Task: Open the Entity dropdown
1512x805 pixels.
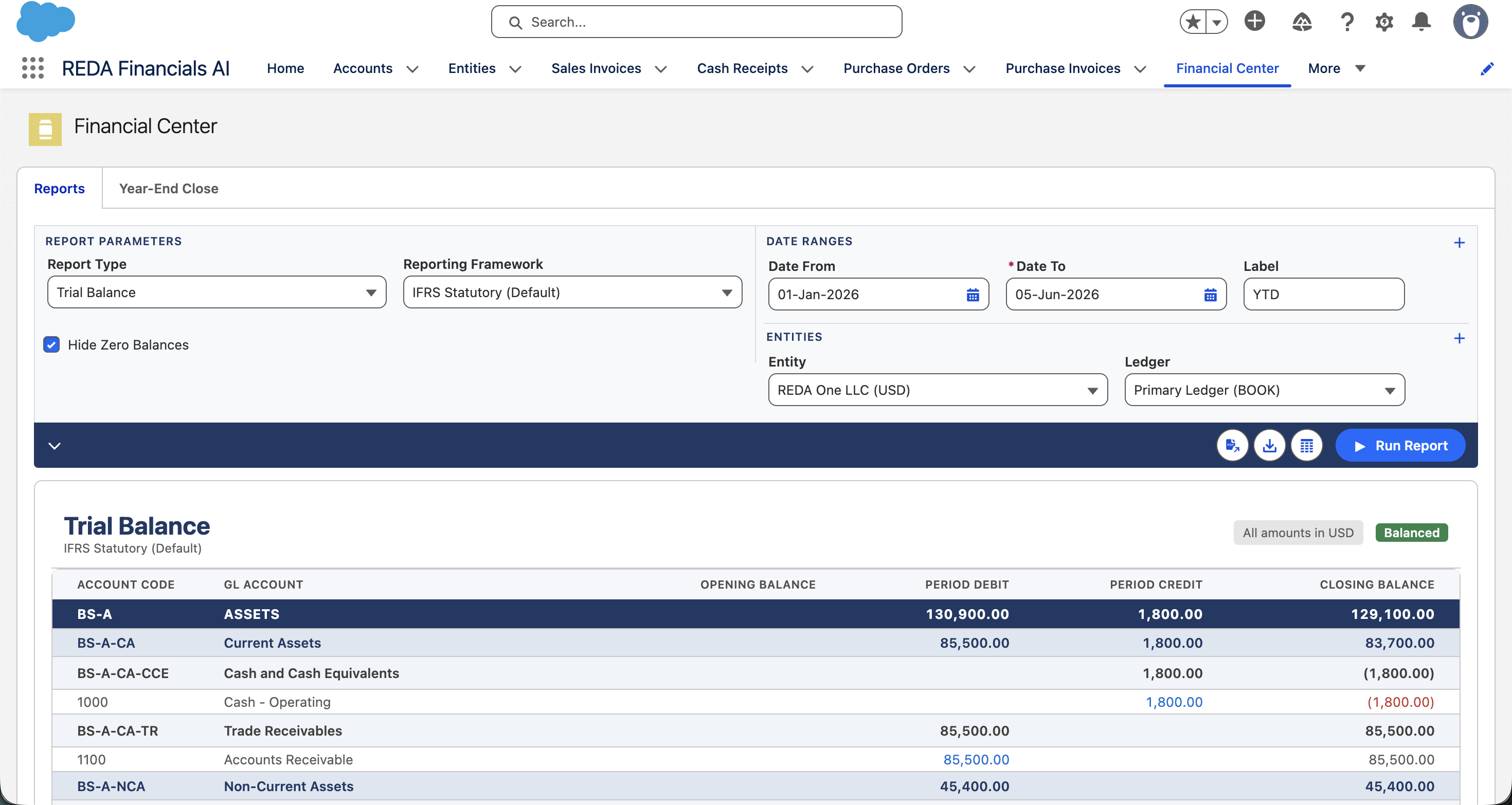Action: click(x=938, y=390)
